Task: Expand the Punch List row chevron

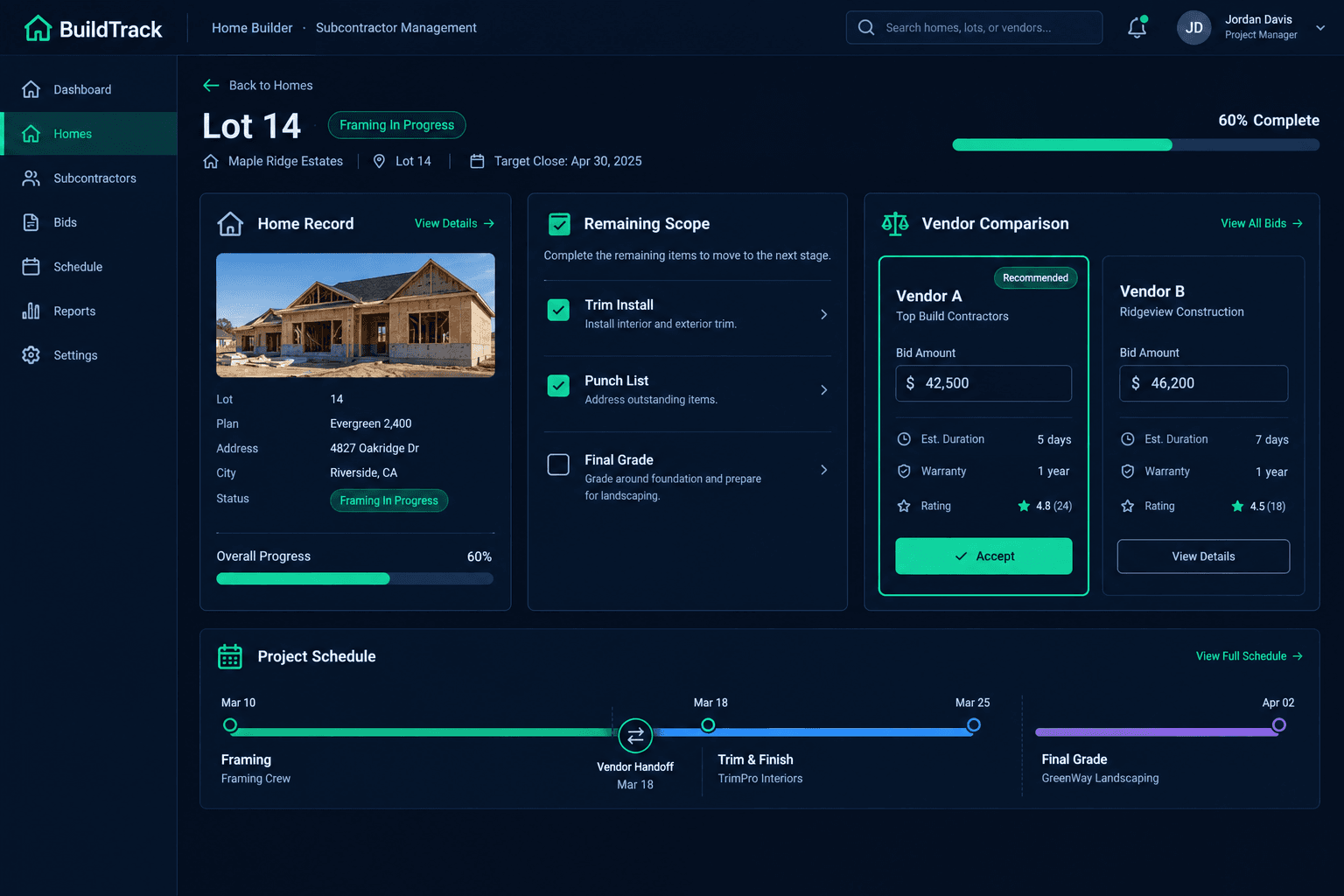Action: 823,390
